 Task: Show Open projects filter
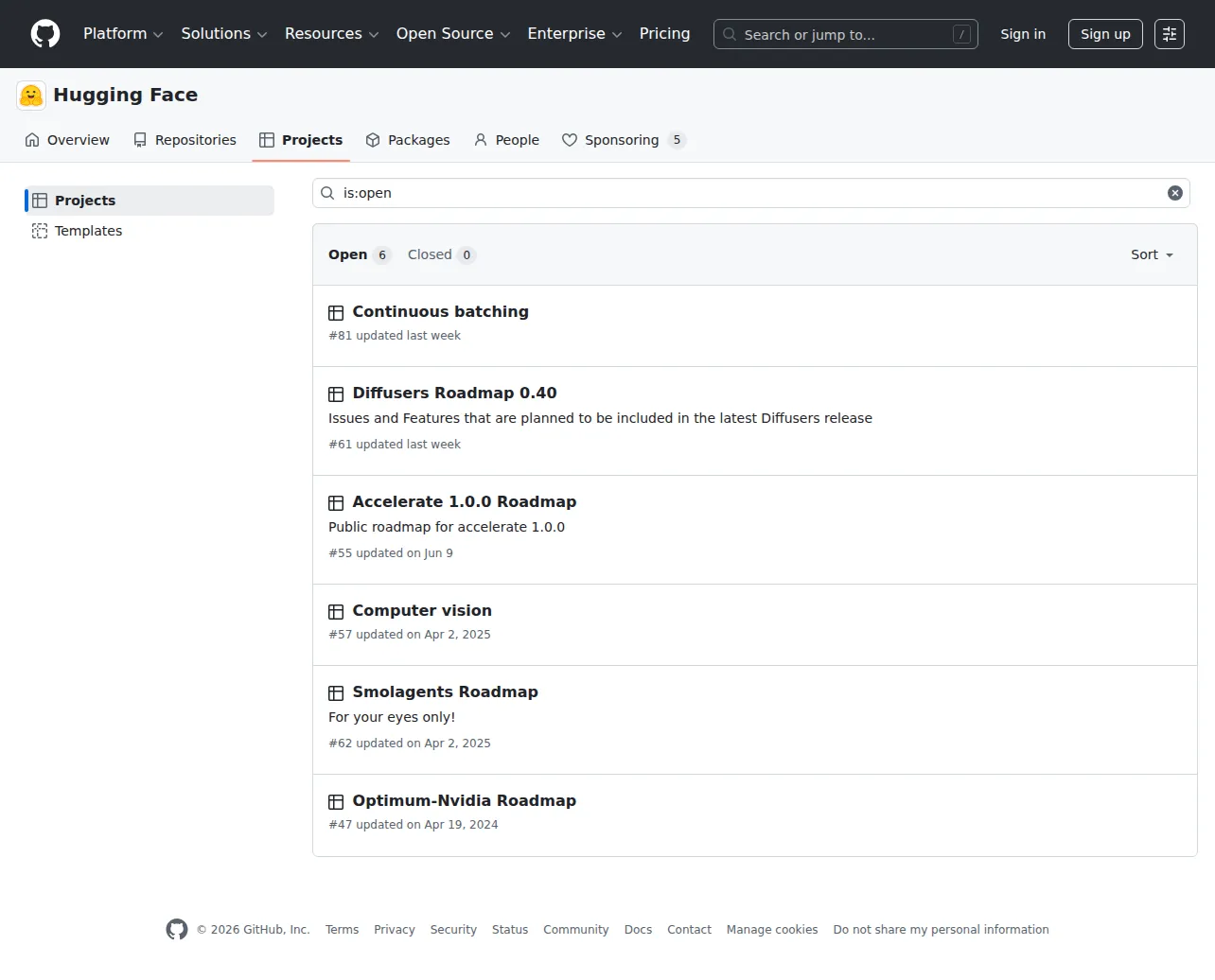click(x=360, y=254)
